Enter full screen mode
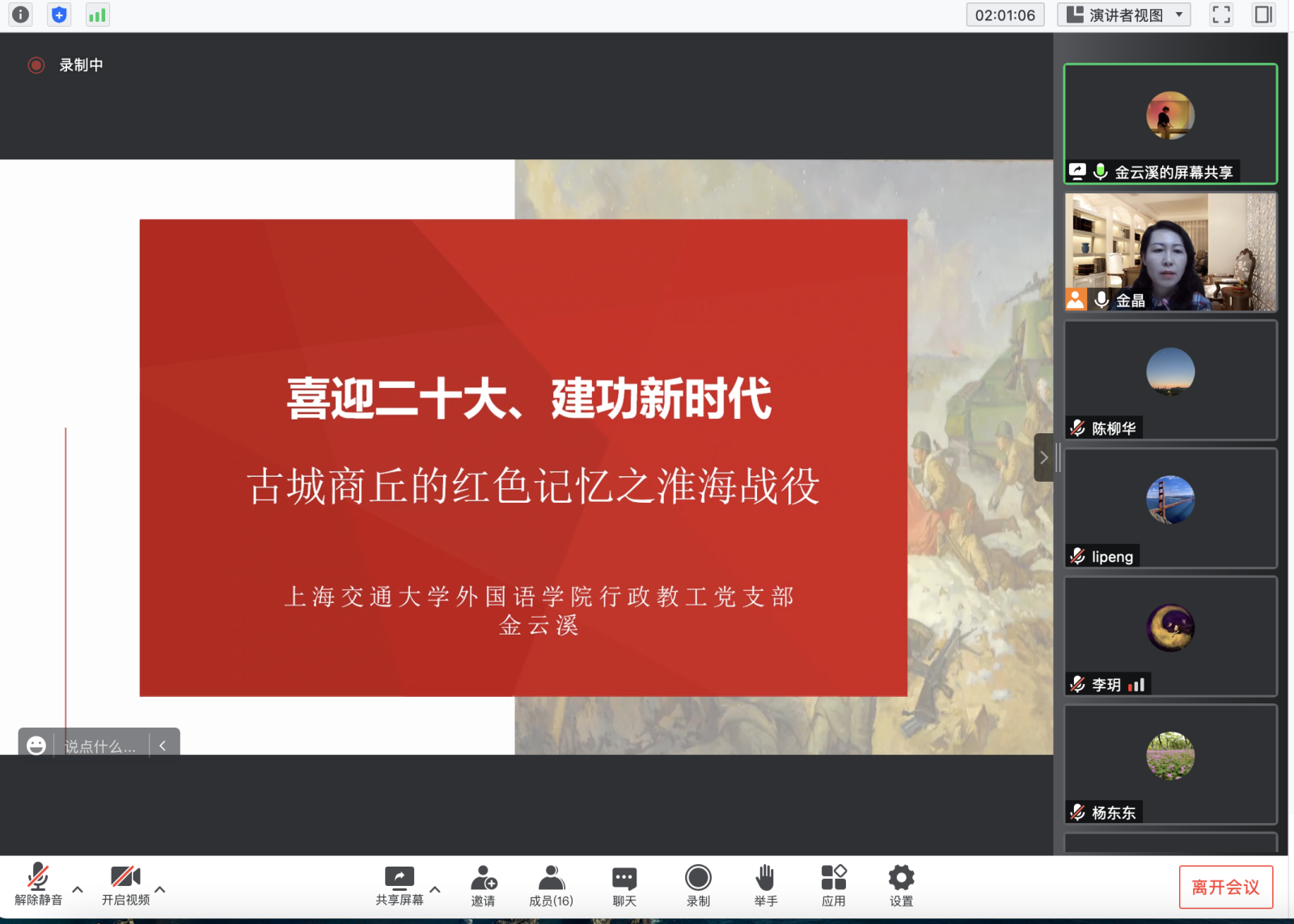The width and height of the screenshot is (1294, 924). pos(1221,15)
